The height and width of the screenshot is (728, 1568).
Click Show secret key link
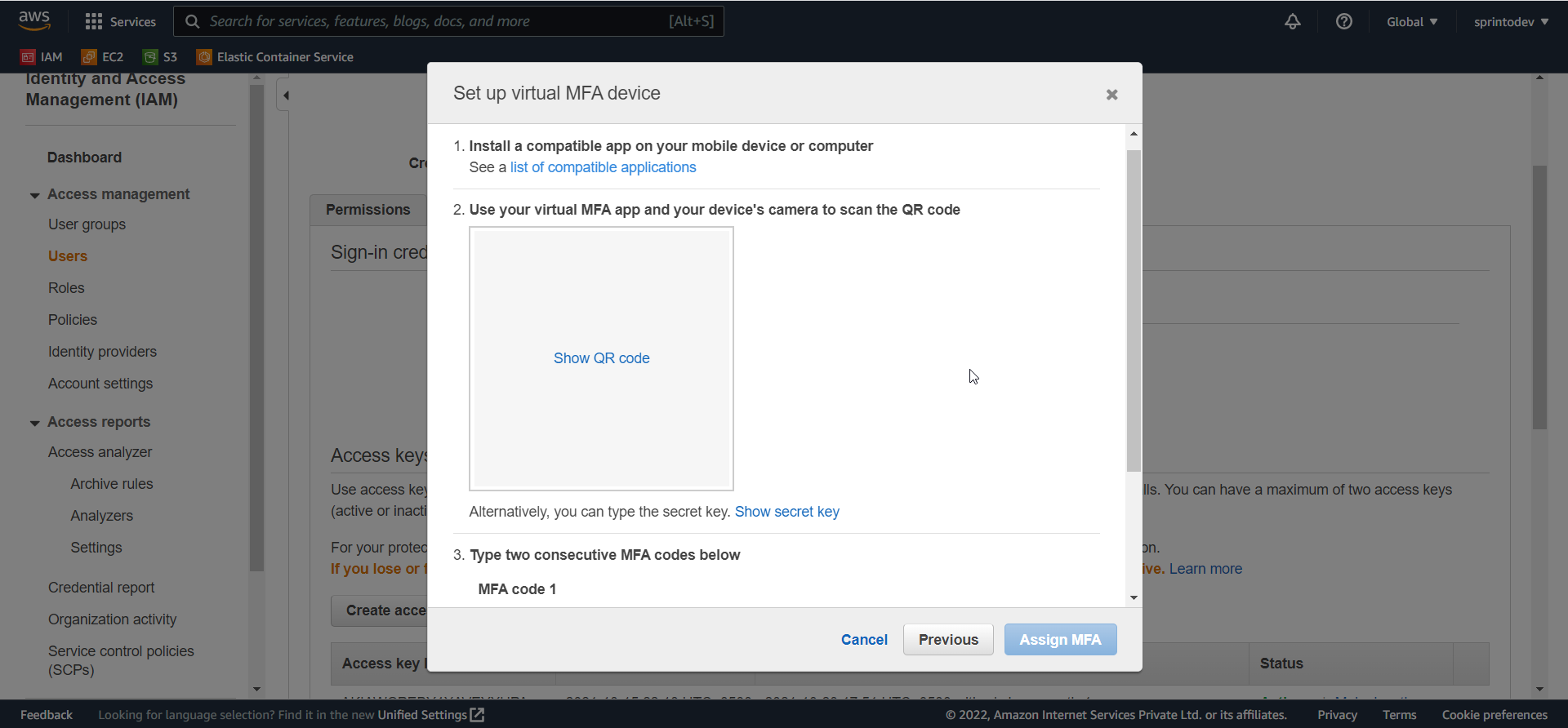[787, 512]
